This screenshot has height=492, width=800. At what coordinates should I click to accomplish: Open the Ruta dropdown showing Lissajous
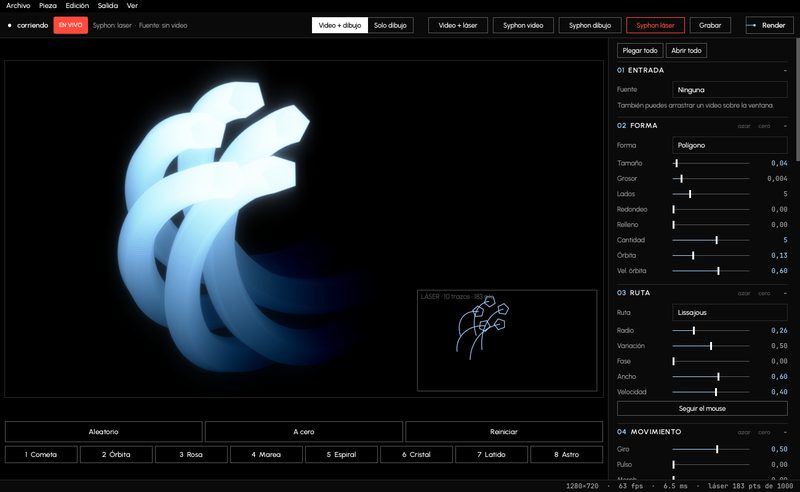pyautogui.click(x=730, y=312)
